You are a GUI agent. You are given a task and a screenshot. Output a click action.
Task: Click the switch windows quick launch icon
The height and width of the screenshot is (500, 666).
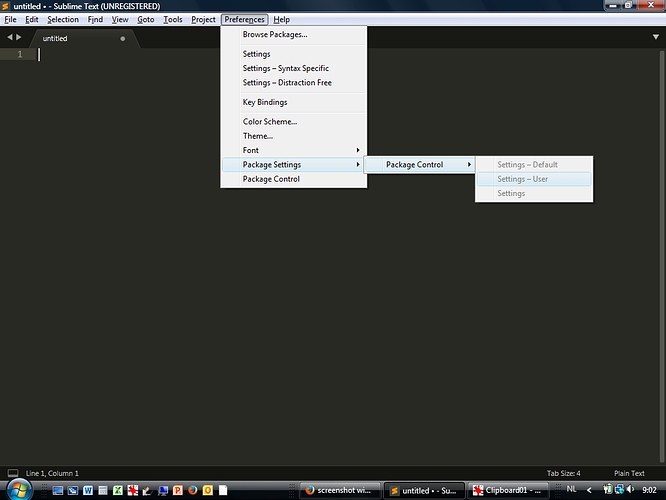coord(73,490)
